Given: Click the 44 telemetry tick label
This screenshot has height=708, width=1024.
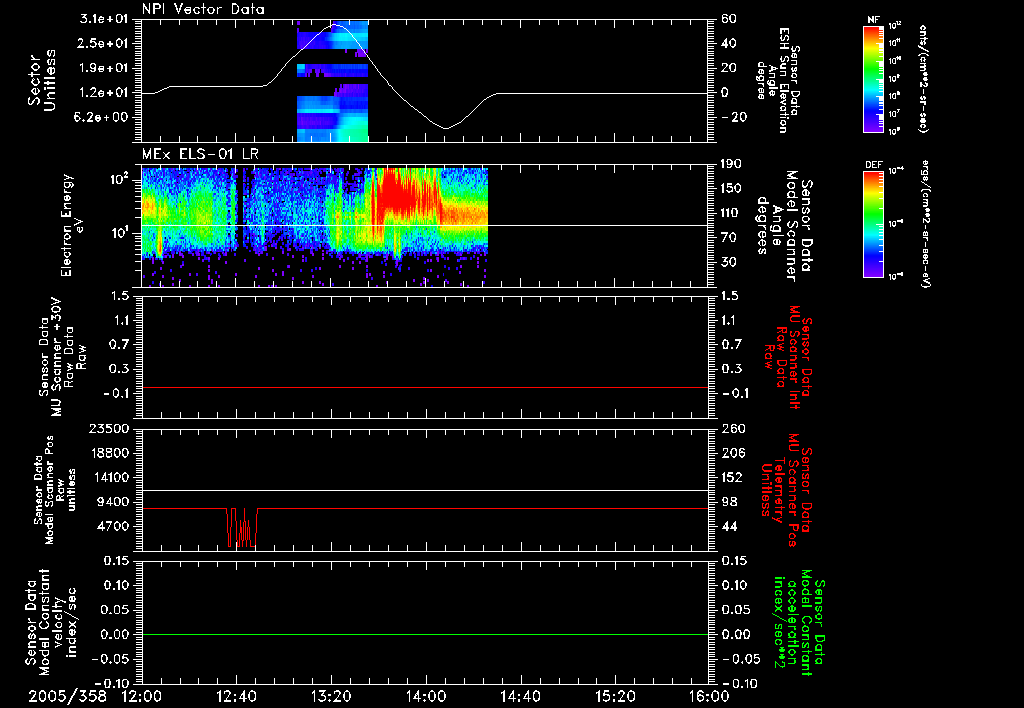Looking at the screenshot, I should (729, 526).
